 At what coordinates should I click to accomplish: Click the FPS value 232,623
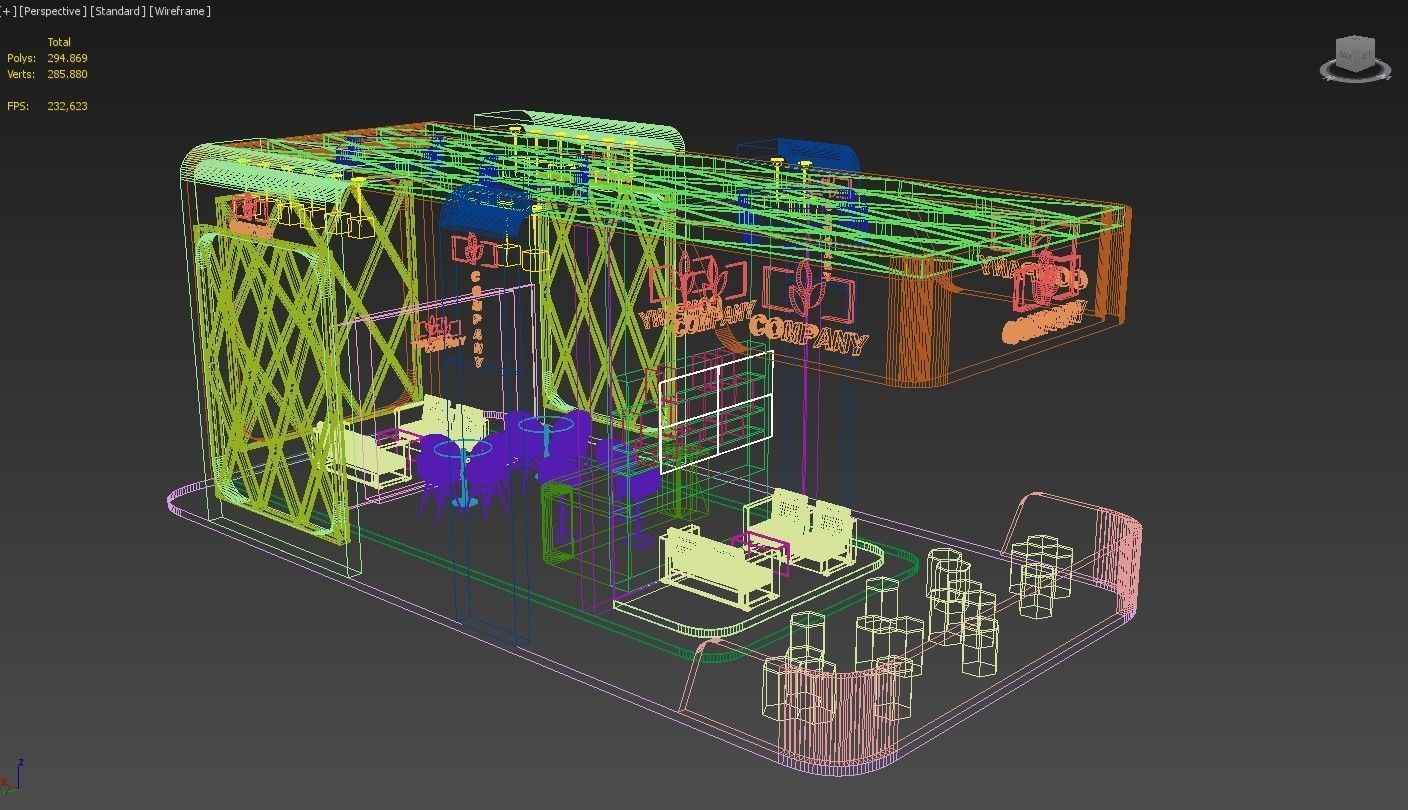pos(67,106)
